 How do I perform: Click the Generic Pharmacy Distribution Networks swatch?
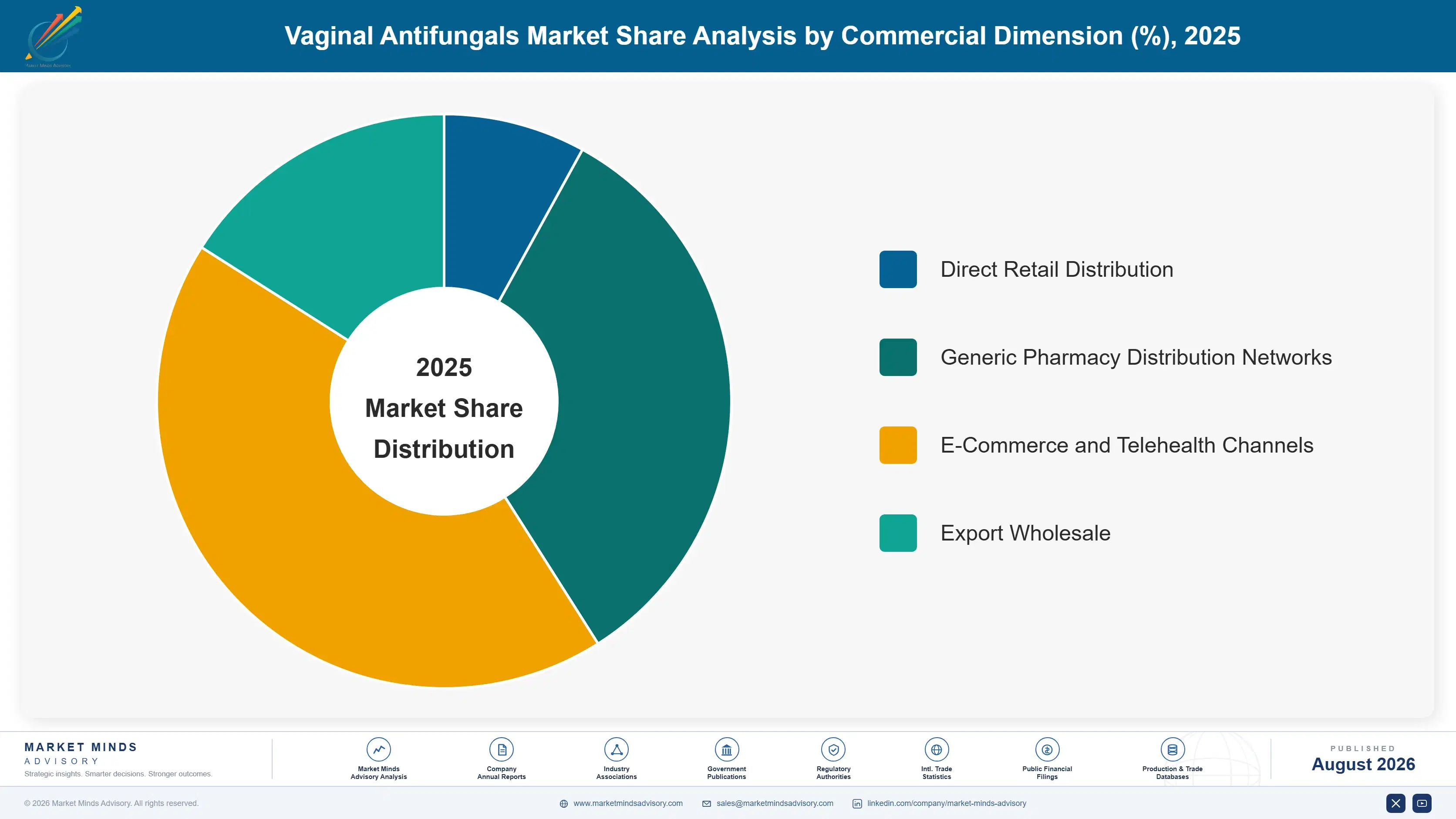pos(897,357)
